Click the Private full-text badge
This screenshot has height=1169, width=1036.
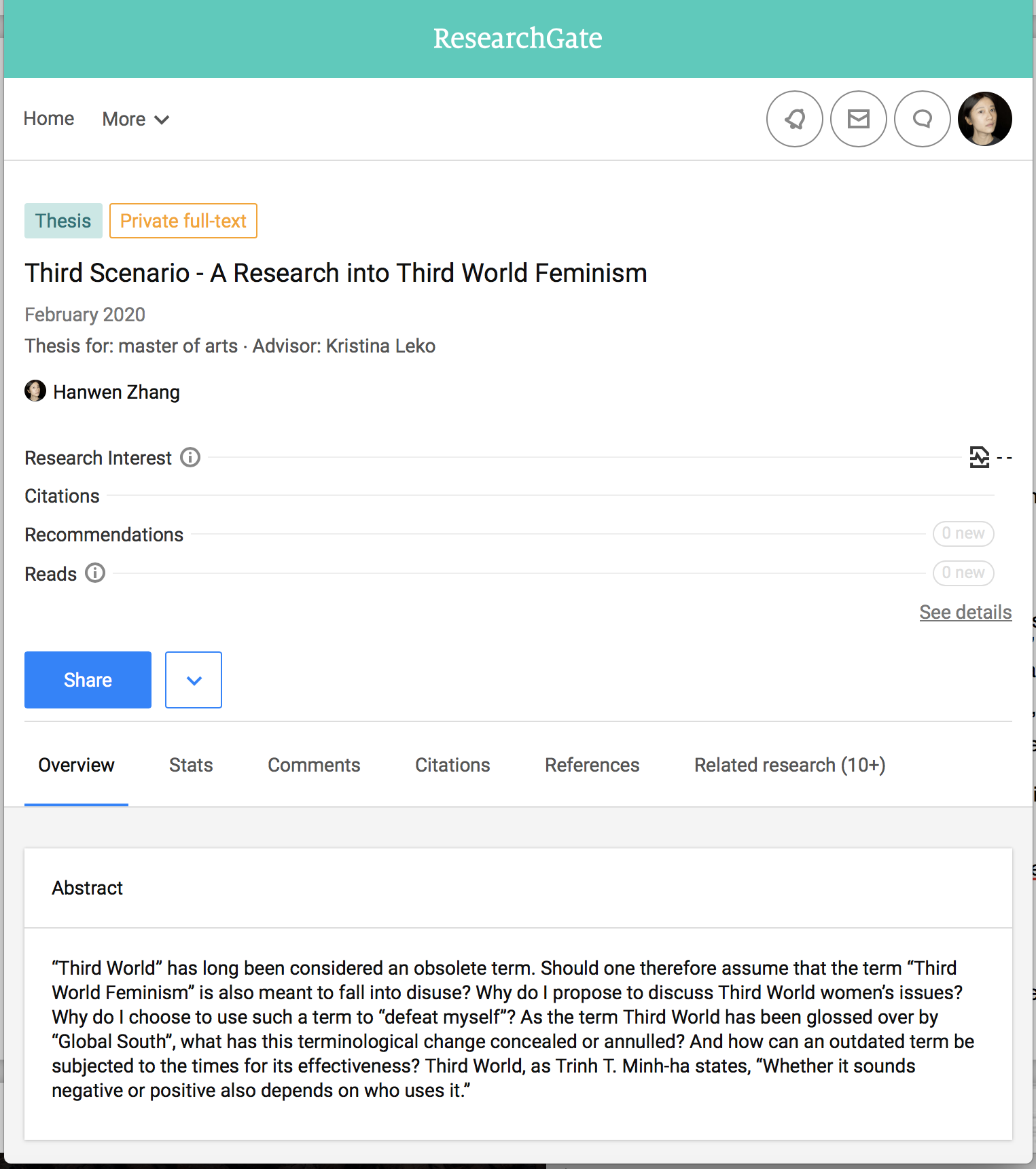pos(183,221)
